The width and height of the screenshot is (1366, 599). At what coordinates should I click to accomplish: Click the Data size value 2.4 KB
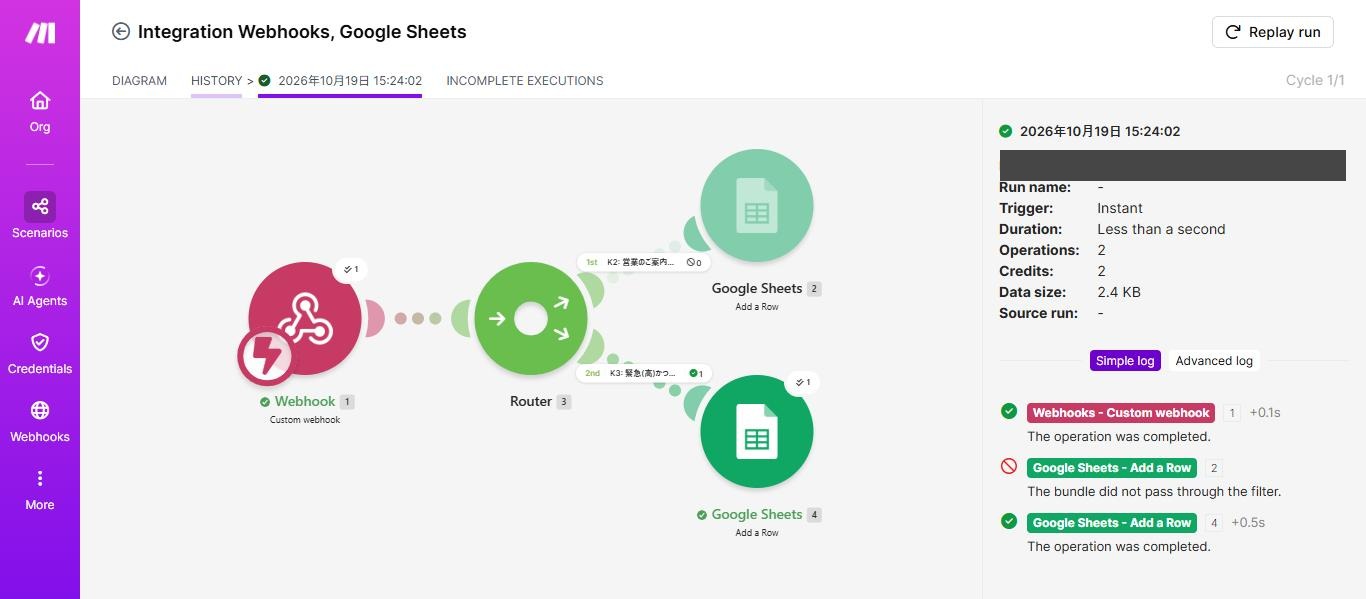pyautogui.click(x=1119, y=292)
